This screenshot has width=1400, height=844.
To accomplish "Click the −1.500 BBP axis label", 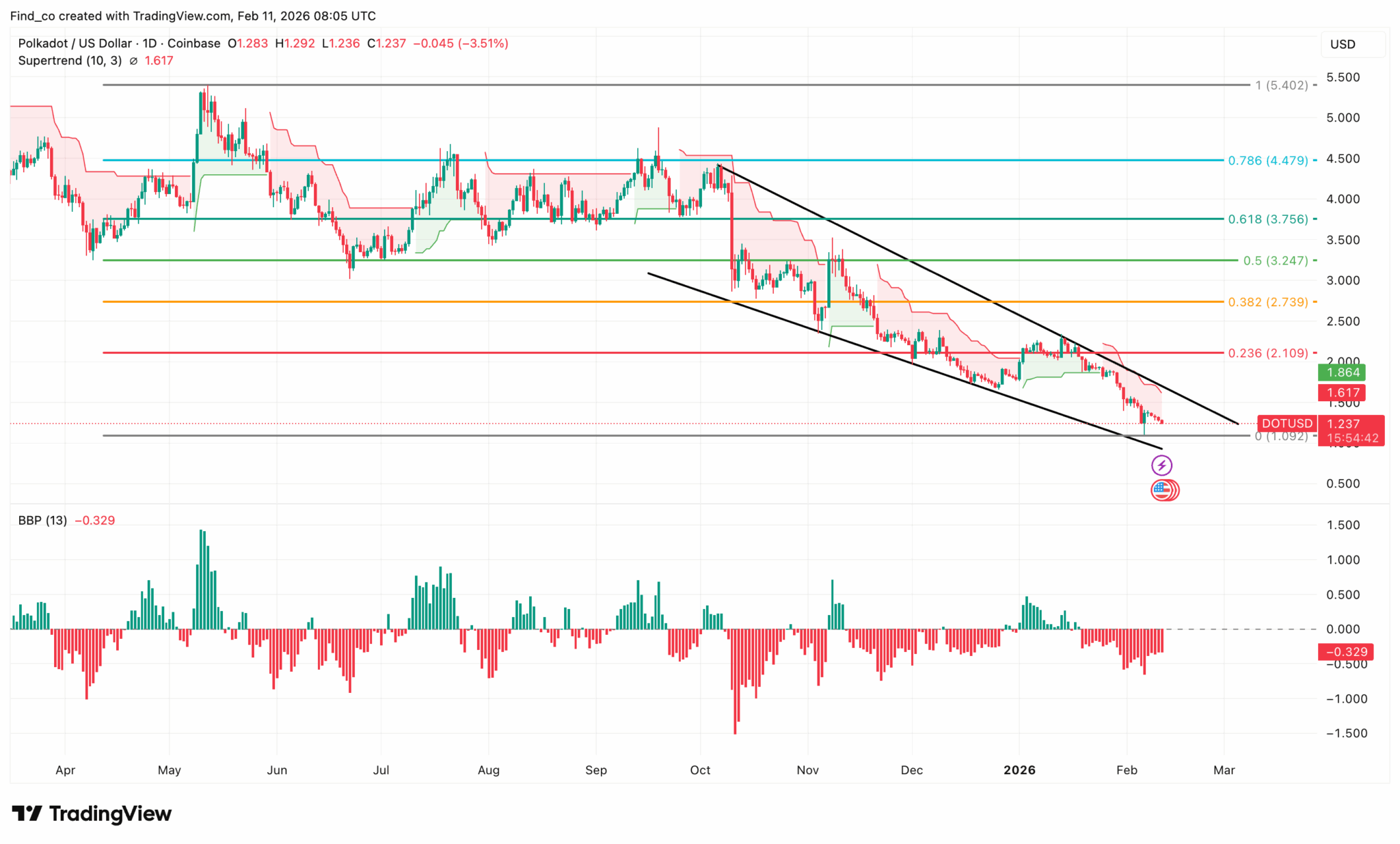I will (x=1347, y=733).
